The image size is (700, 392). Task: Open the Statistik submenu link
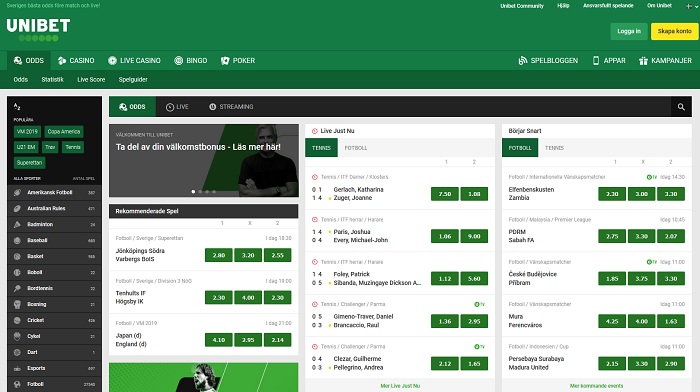pyautogui.click(x=53, y=79)
